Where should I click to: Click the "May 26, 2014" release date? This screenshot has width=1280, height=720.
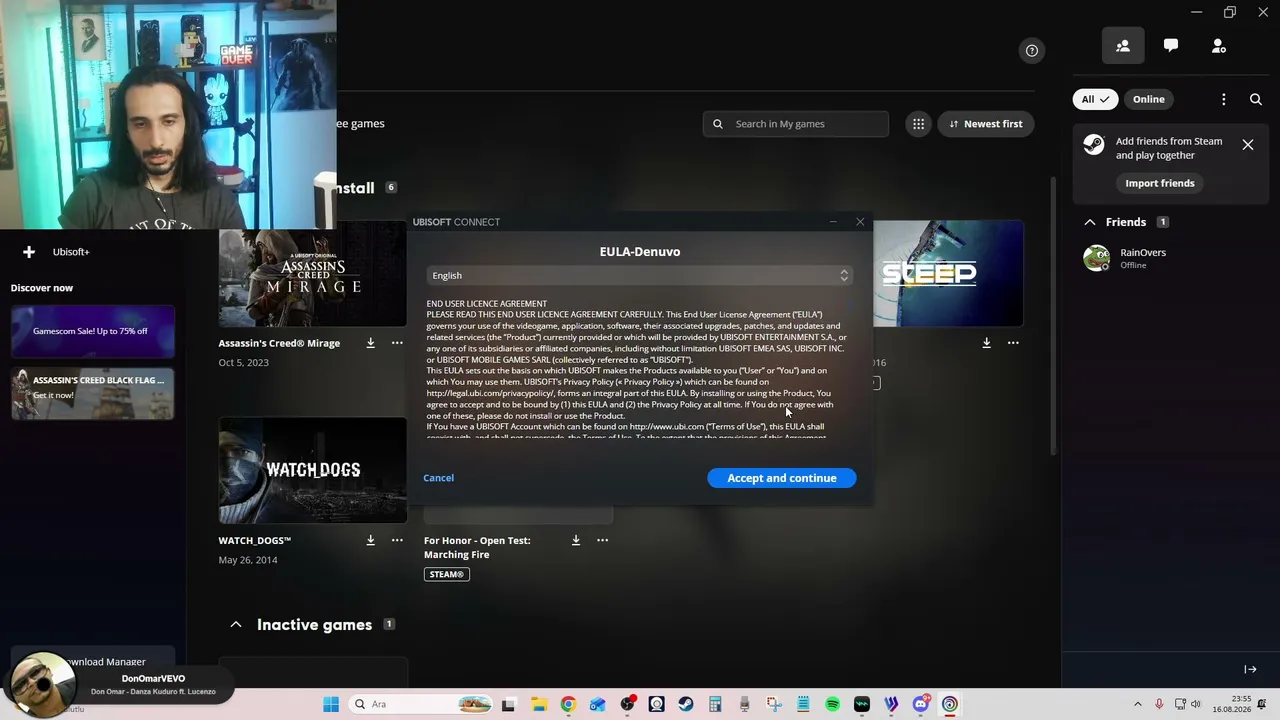[248, 560]
